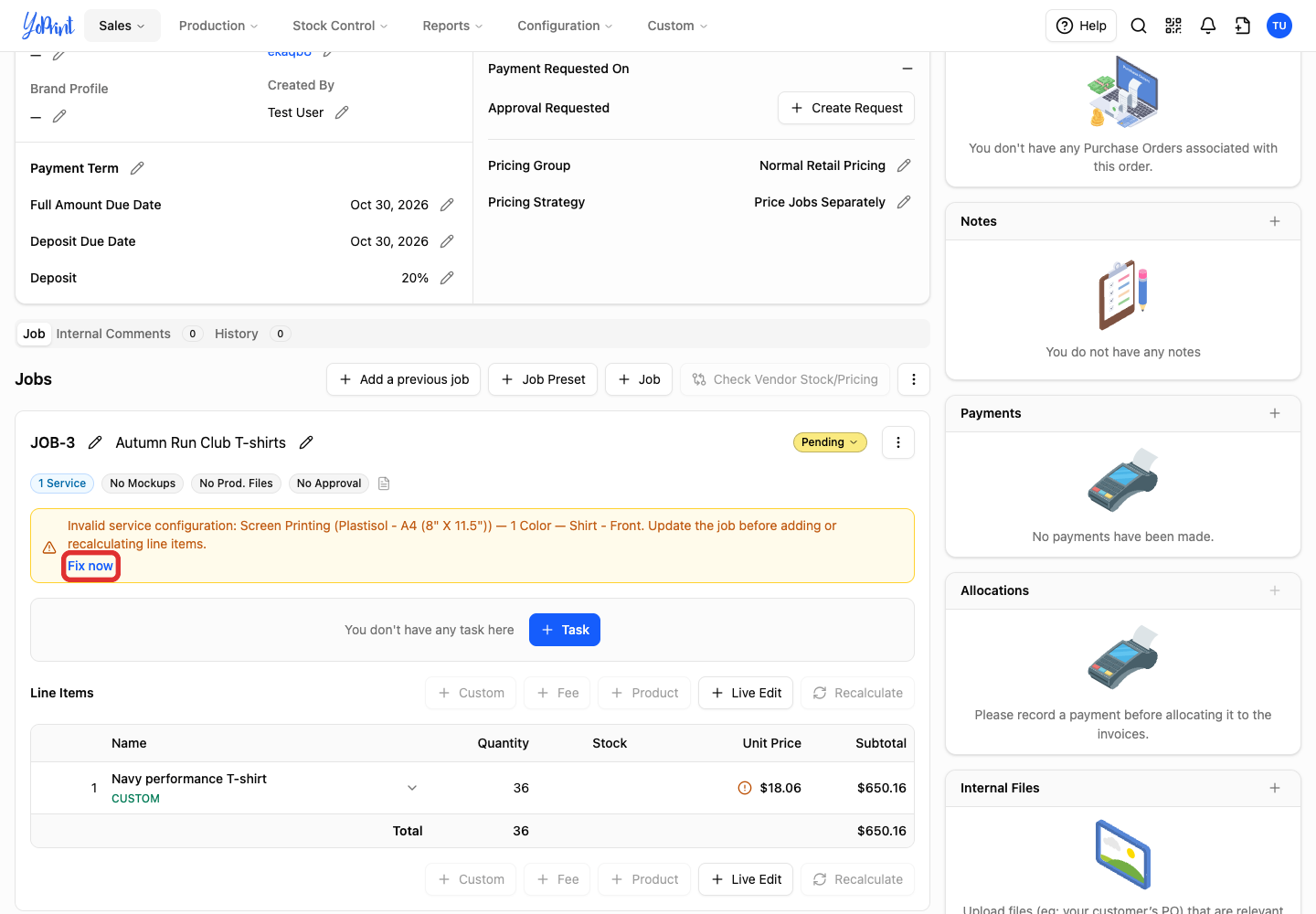Click the unit price warning icon

[x=745, y=788]
